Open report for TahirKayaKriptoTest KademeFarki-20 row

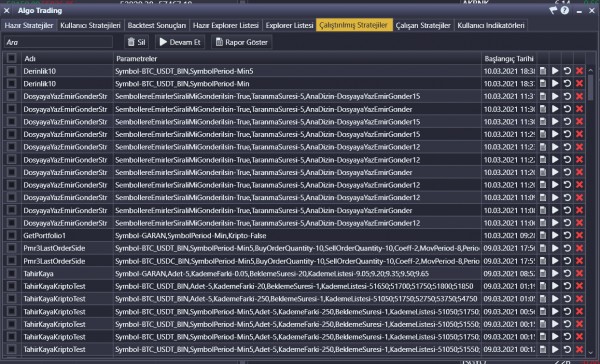(543, 286)
